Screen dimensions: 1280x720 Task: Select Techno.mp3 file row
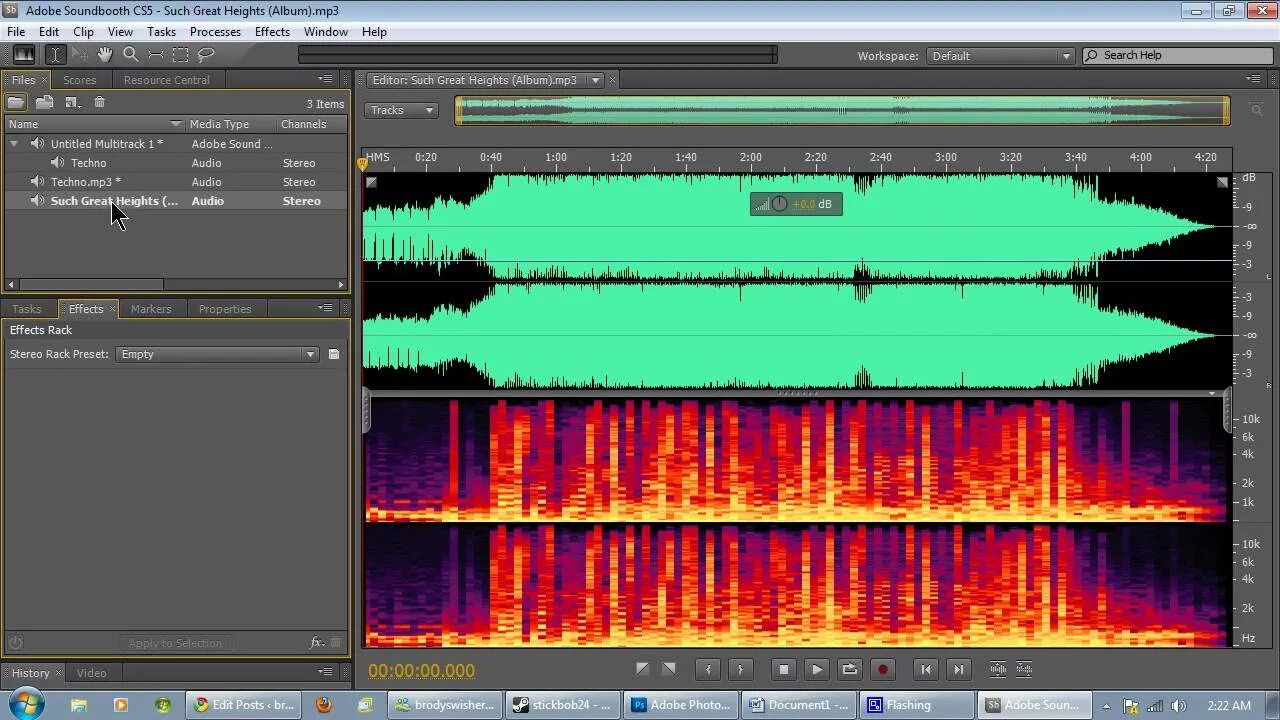(x=176, y=182)
